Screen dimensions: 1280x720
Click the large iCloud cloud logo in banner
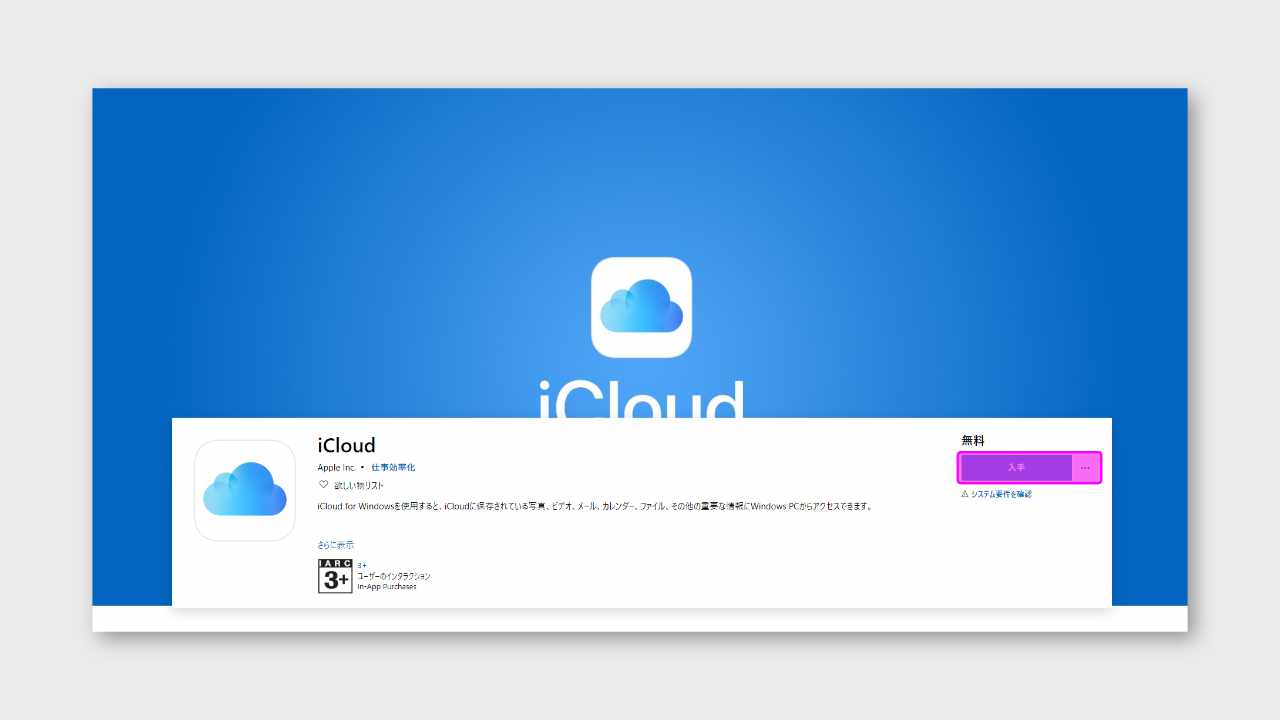(x=641, y=307)
